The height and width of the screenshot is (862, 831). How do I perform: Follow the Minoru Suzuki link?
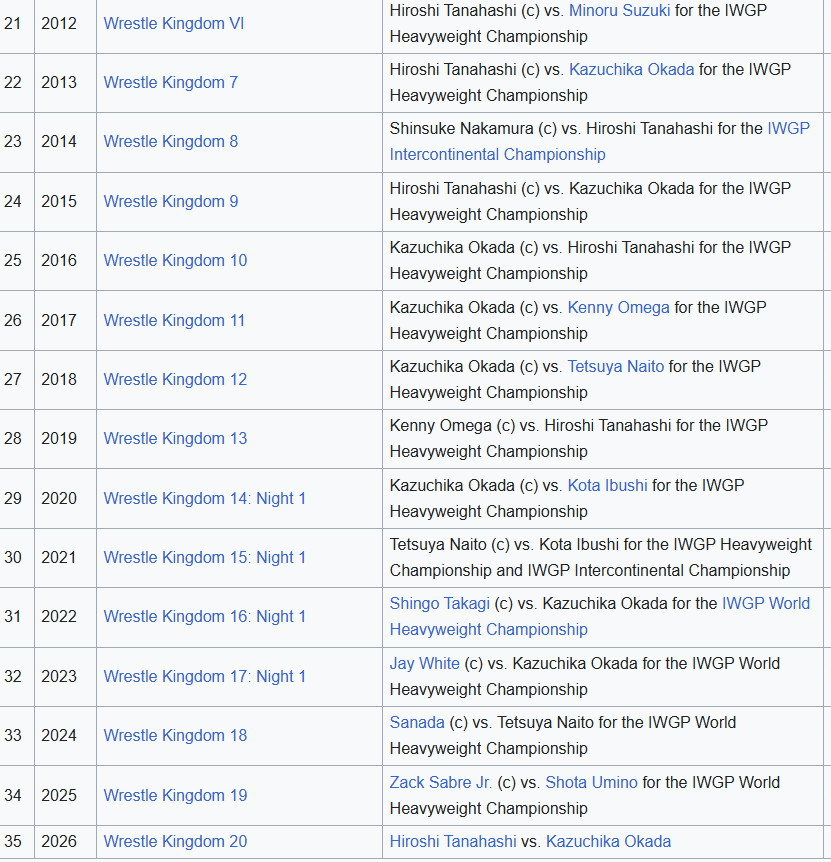[619, 10]
